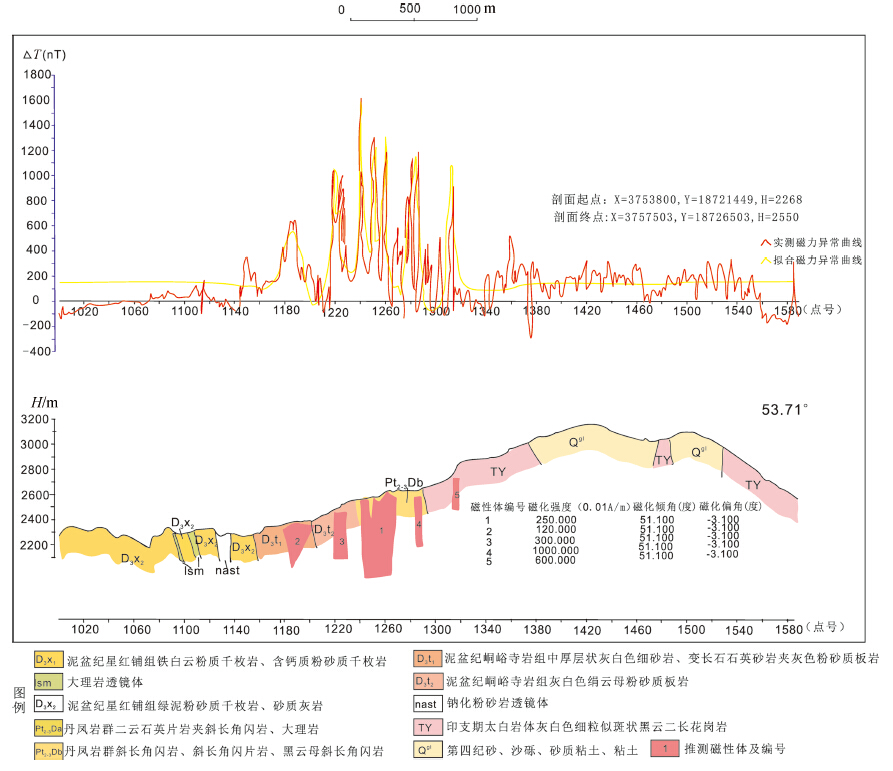
Task: Select the red magnetic body legend box
Action: (x=664, y=749)
